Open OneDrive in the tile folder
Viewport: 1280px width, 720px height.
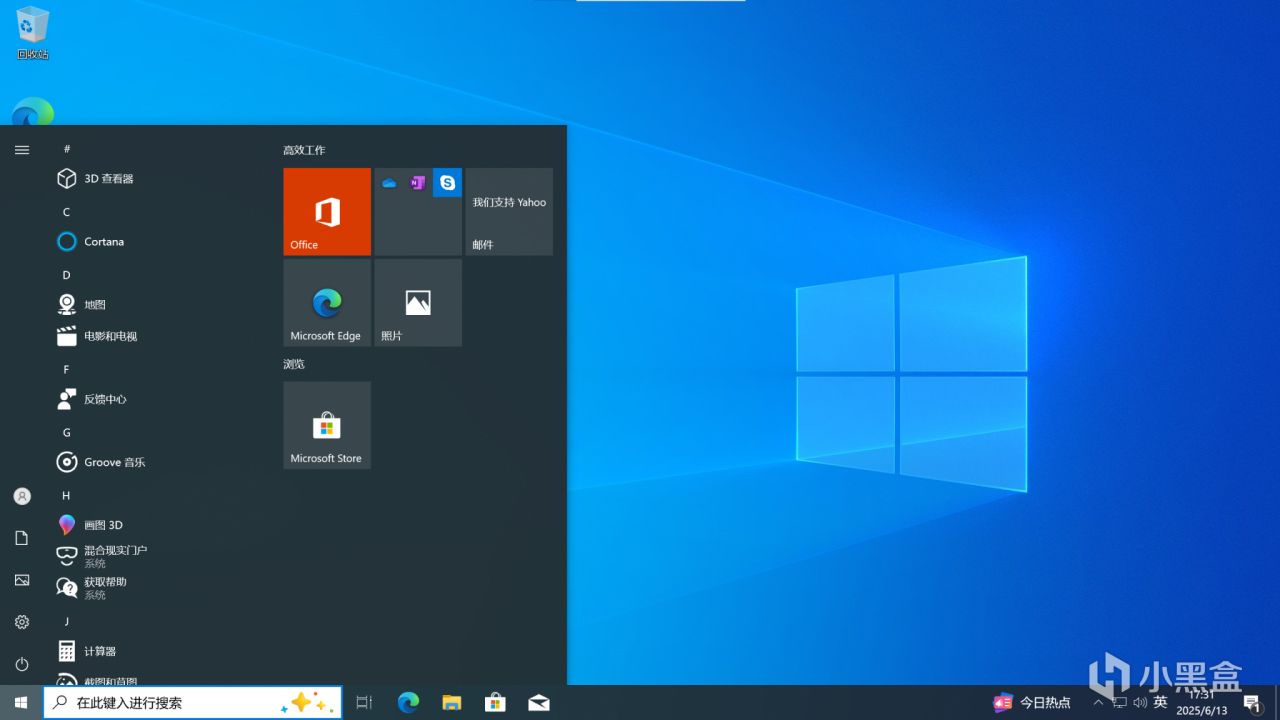tap(389, 183)
